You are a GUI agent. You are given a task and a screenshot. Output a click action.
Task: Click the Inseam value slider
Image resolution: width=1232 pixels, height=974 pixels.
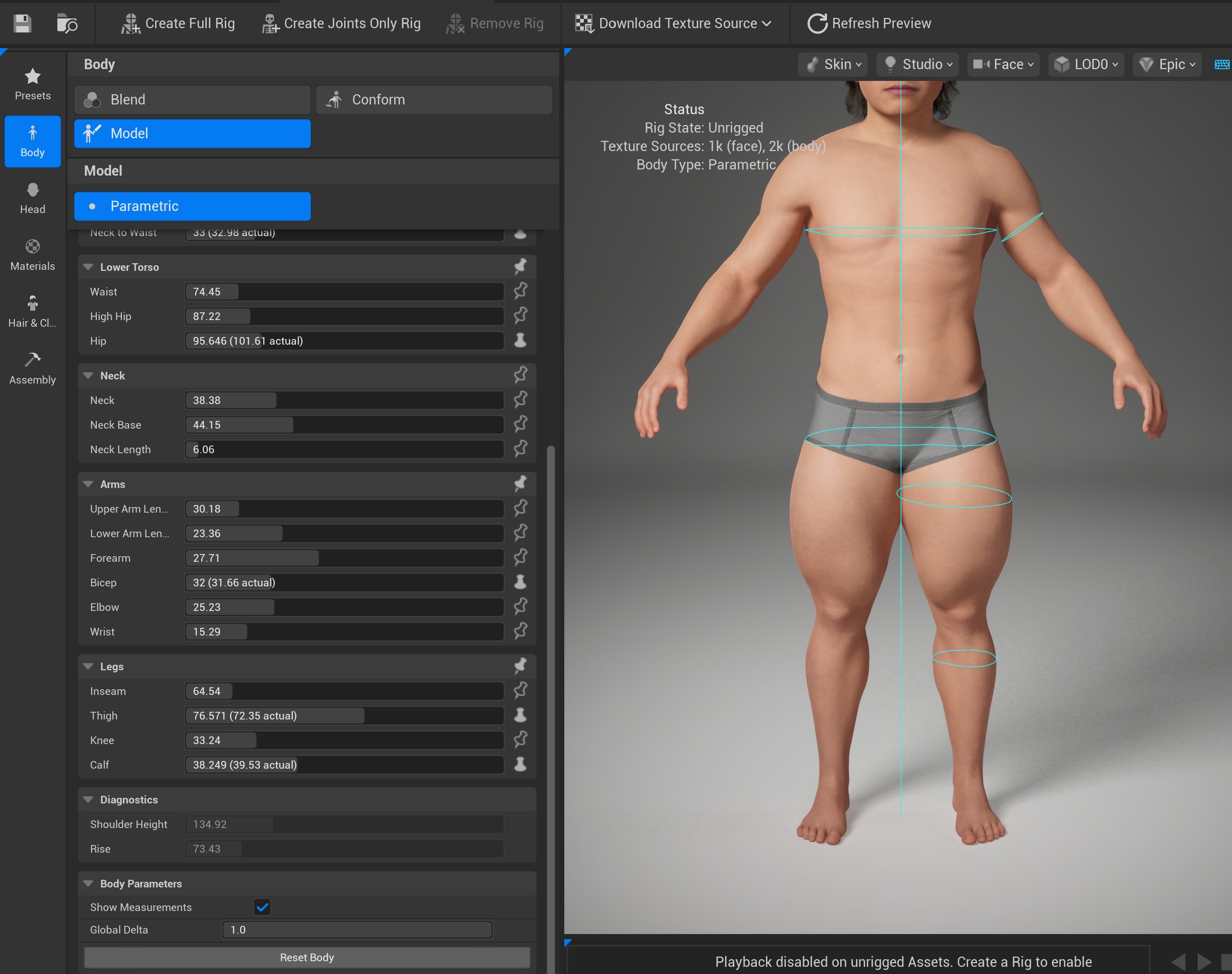[x=344, y=691]
